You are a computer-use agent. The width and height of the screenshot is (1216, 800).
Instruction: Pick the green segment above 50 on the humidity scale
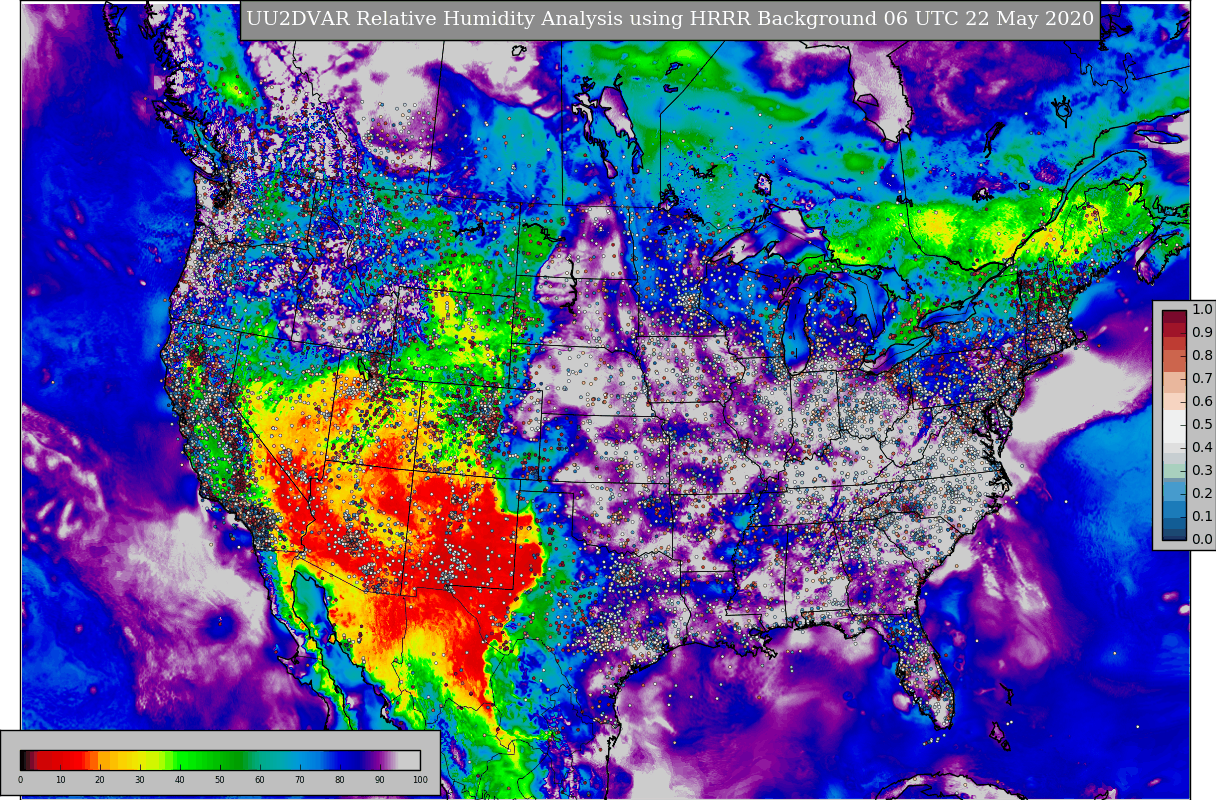tap(220, 760)
